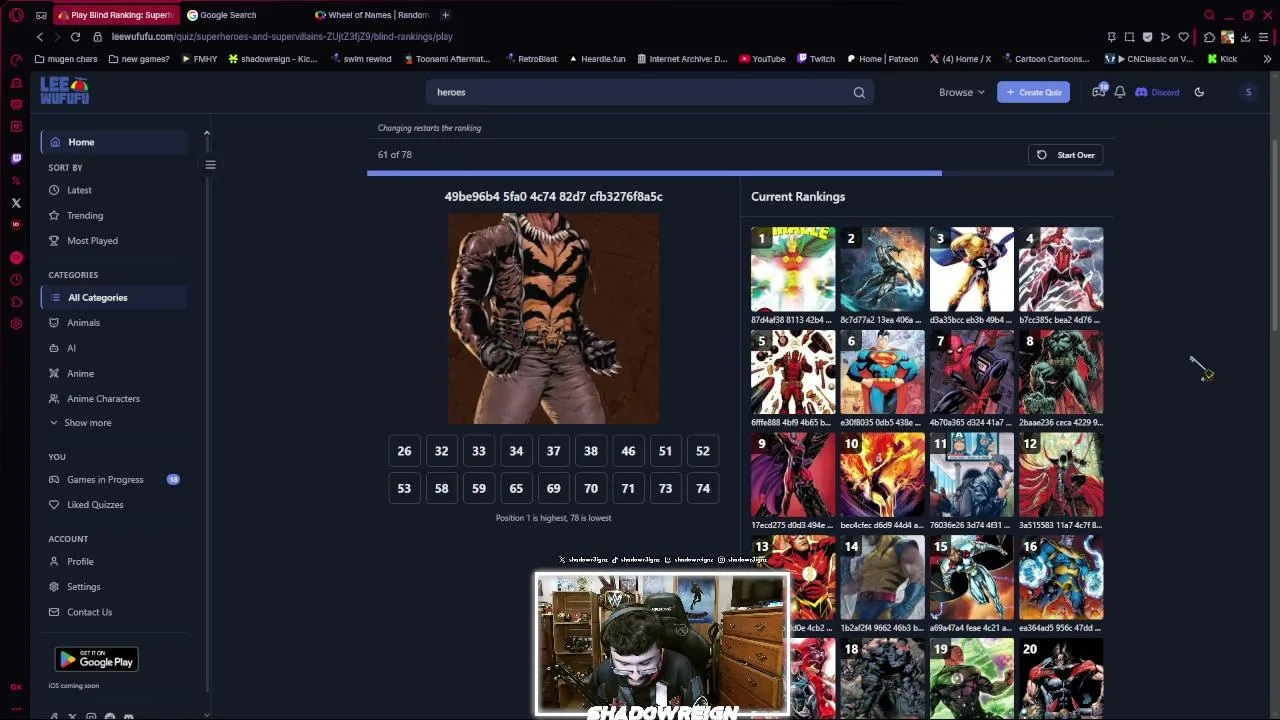1280x720 pixels.
Task: Toggle the sidebar hamburger collapse button
Action: tap(210, 165)
